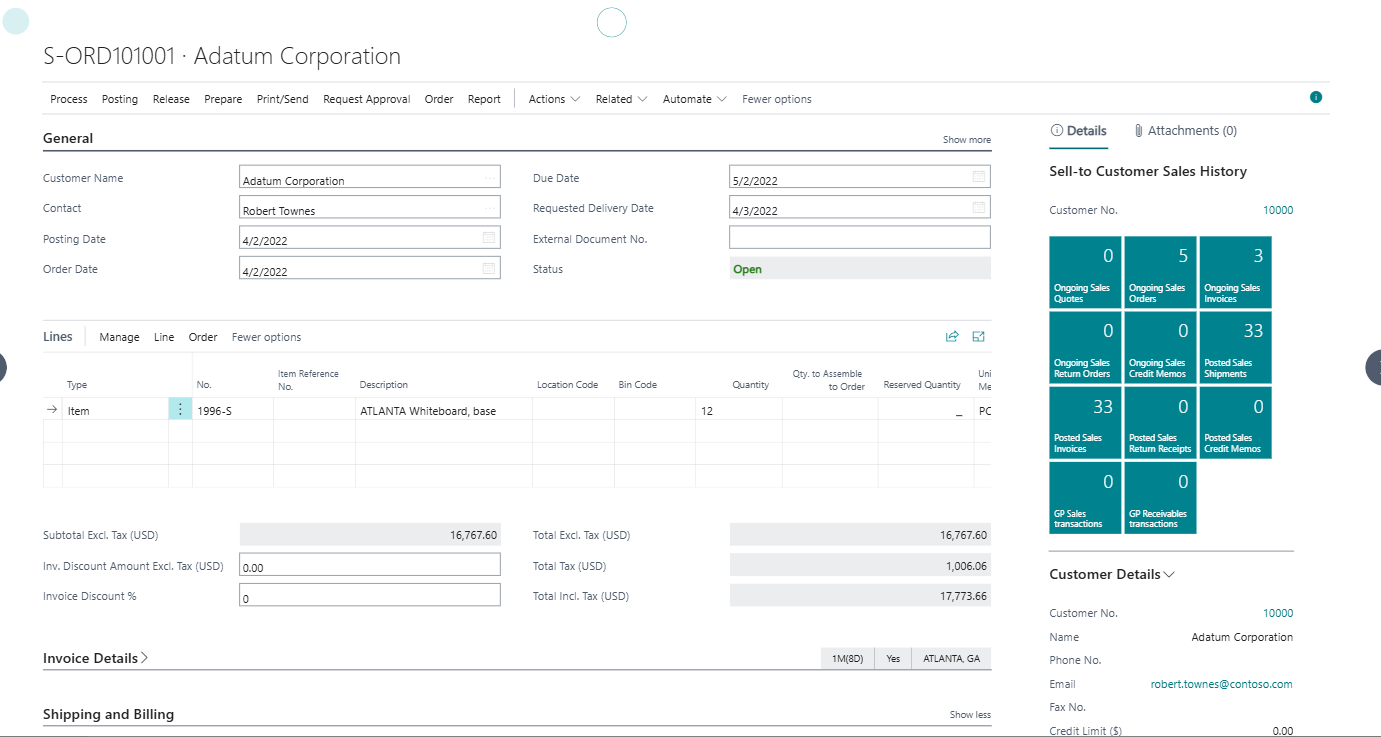Click Show more in General section
This screenshot has width=1381, height=737.
966,140
